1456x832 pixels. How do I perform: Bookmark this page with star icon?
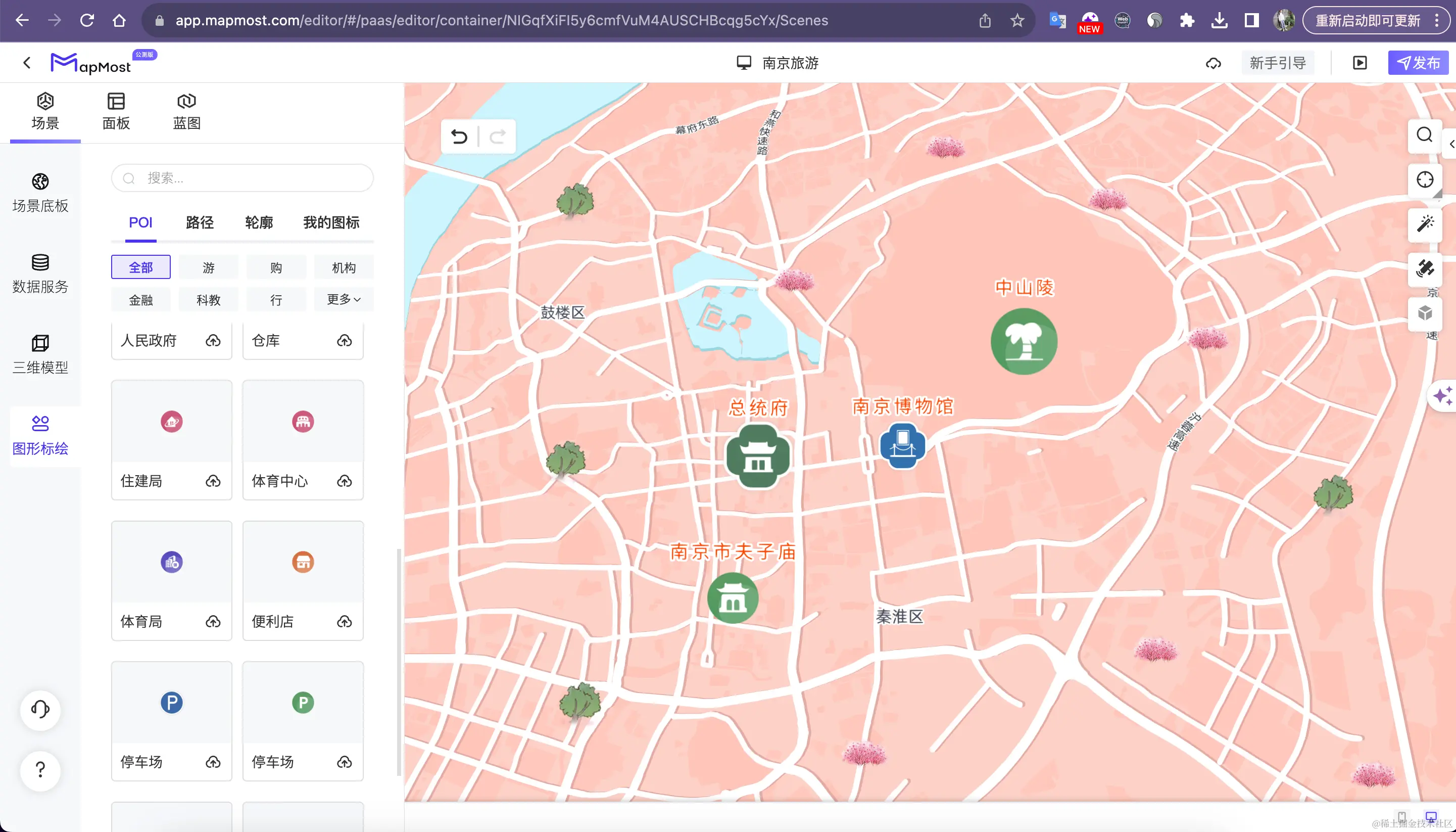(x=1017, y=21)
